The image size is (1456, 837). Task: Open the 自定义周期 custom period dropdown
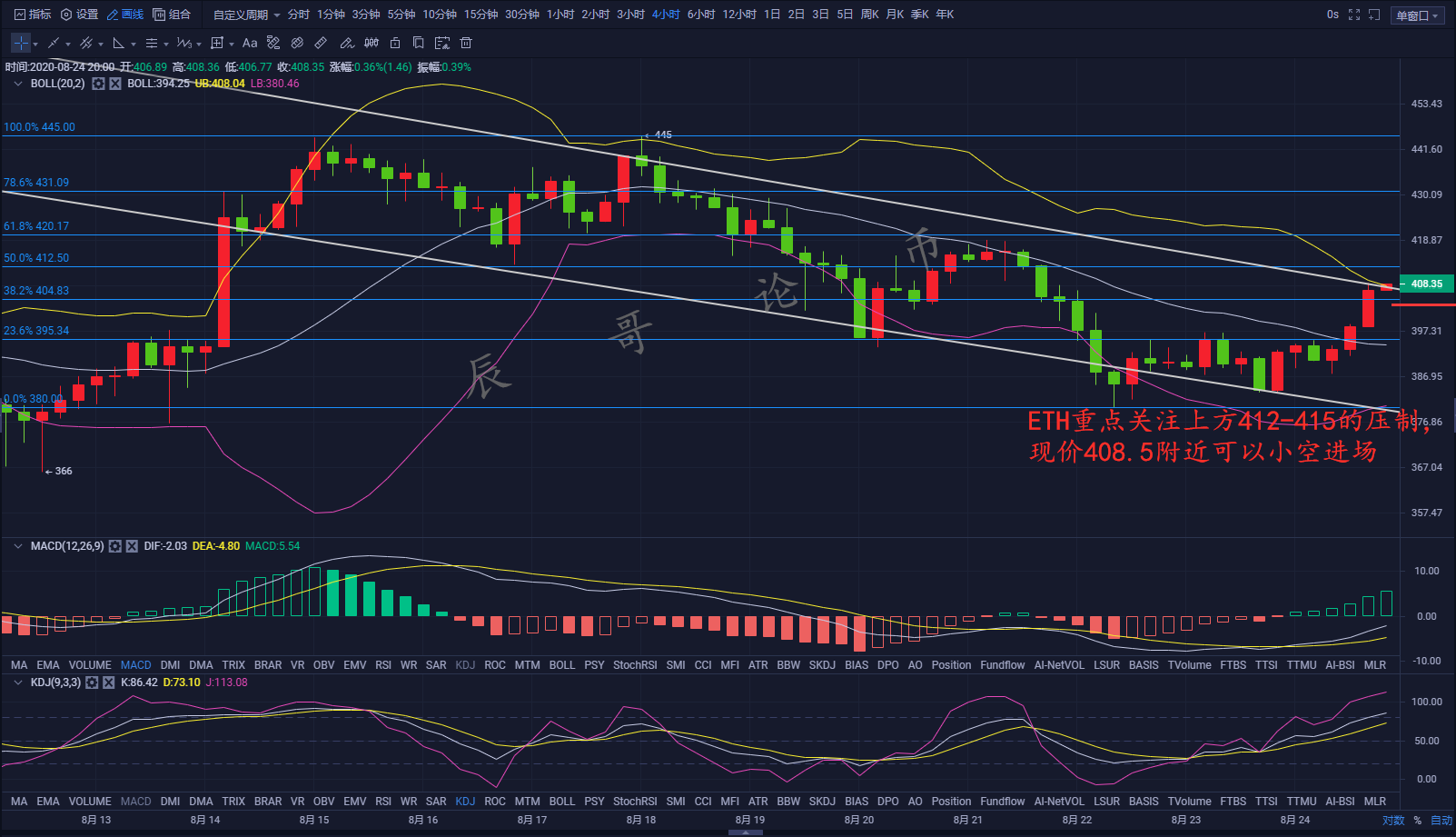pos(246,15)
